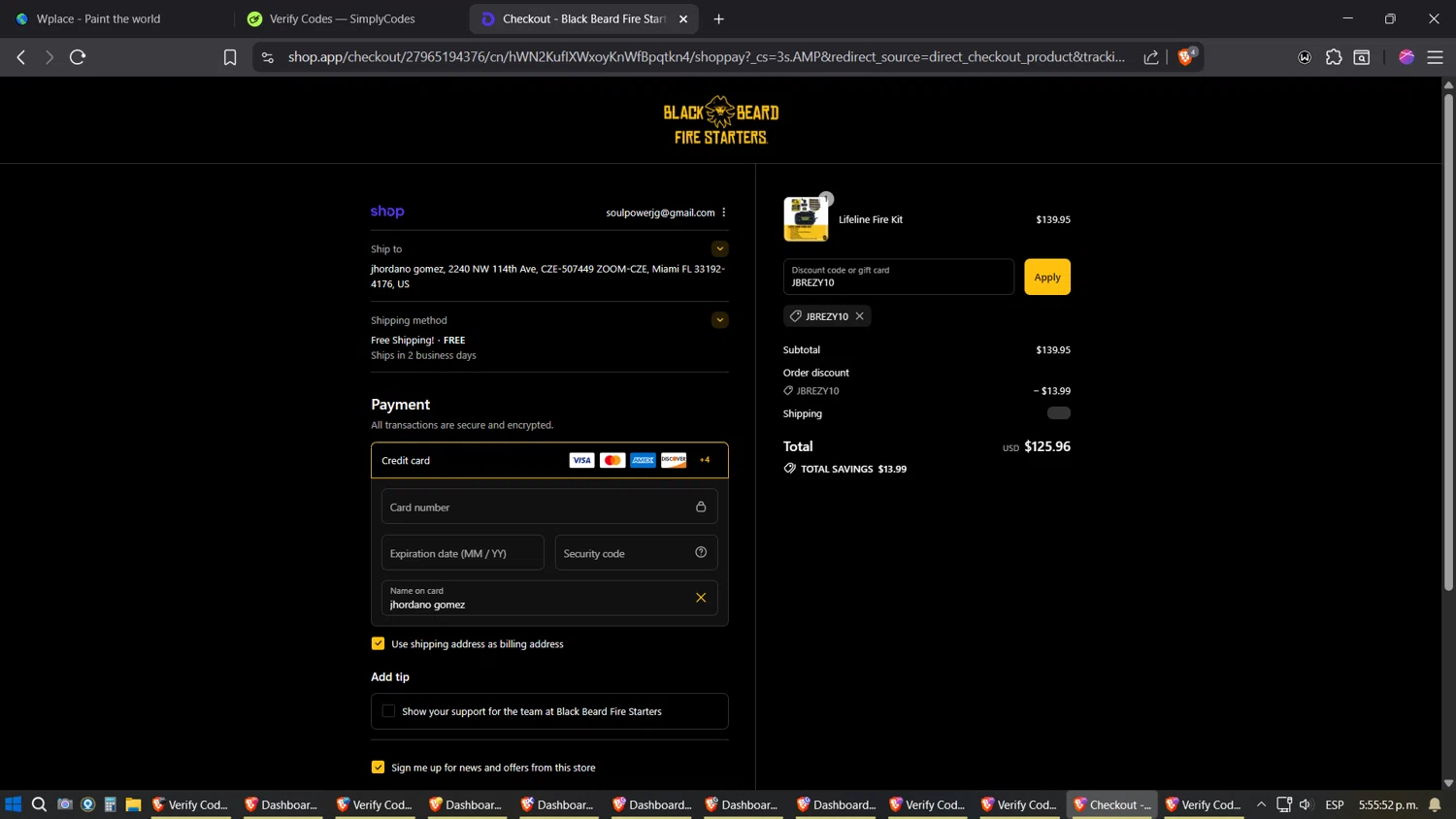Share this page link
The height and width of the screenshot is (819, 1456).
click(1151, 57)
